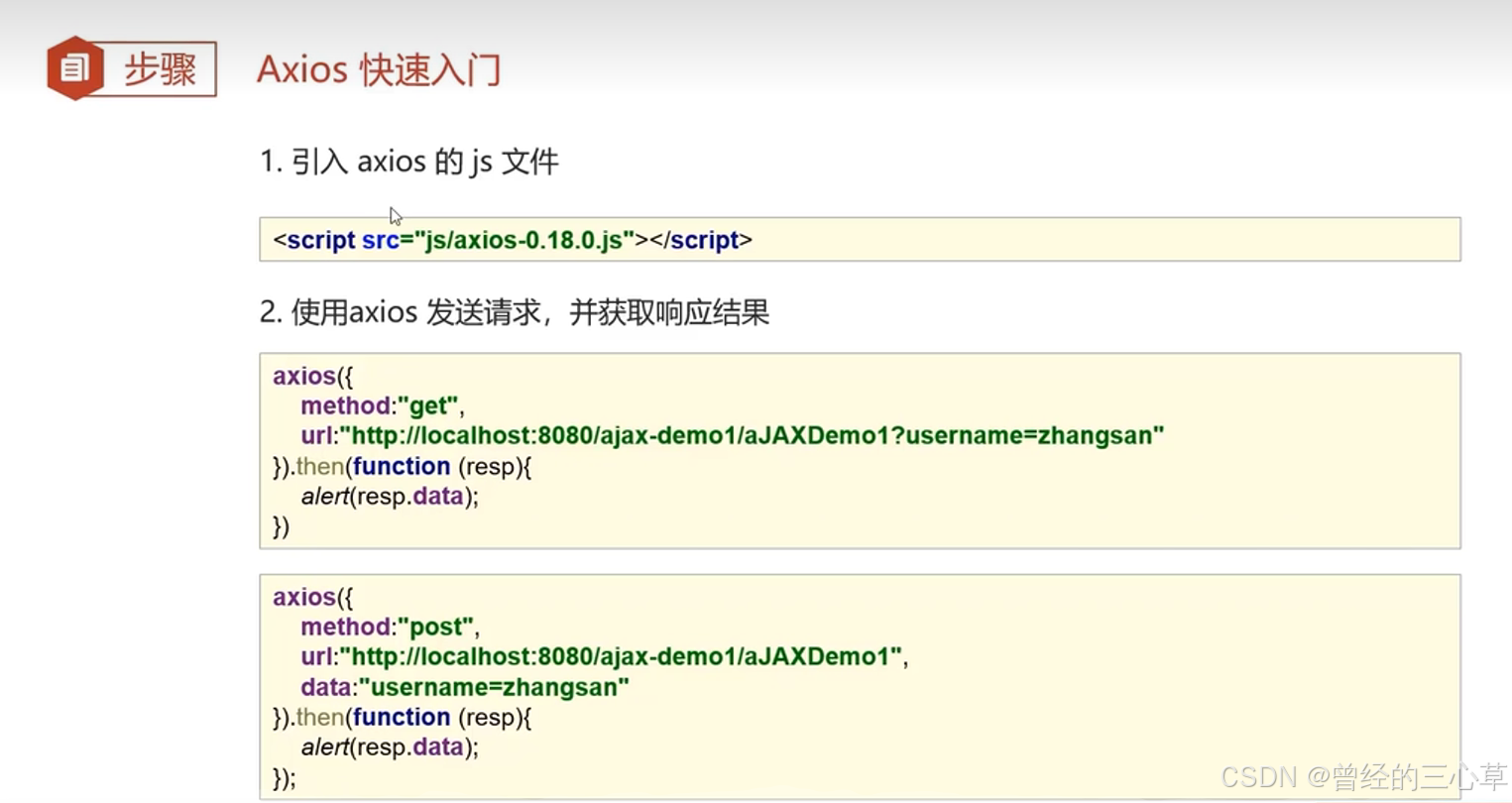The image size is (1512, 803).
Task: Click the script src axios-0.18.0.js code line
Action: pos(513,240)
